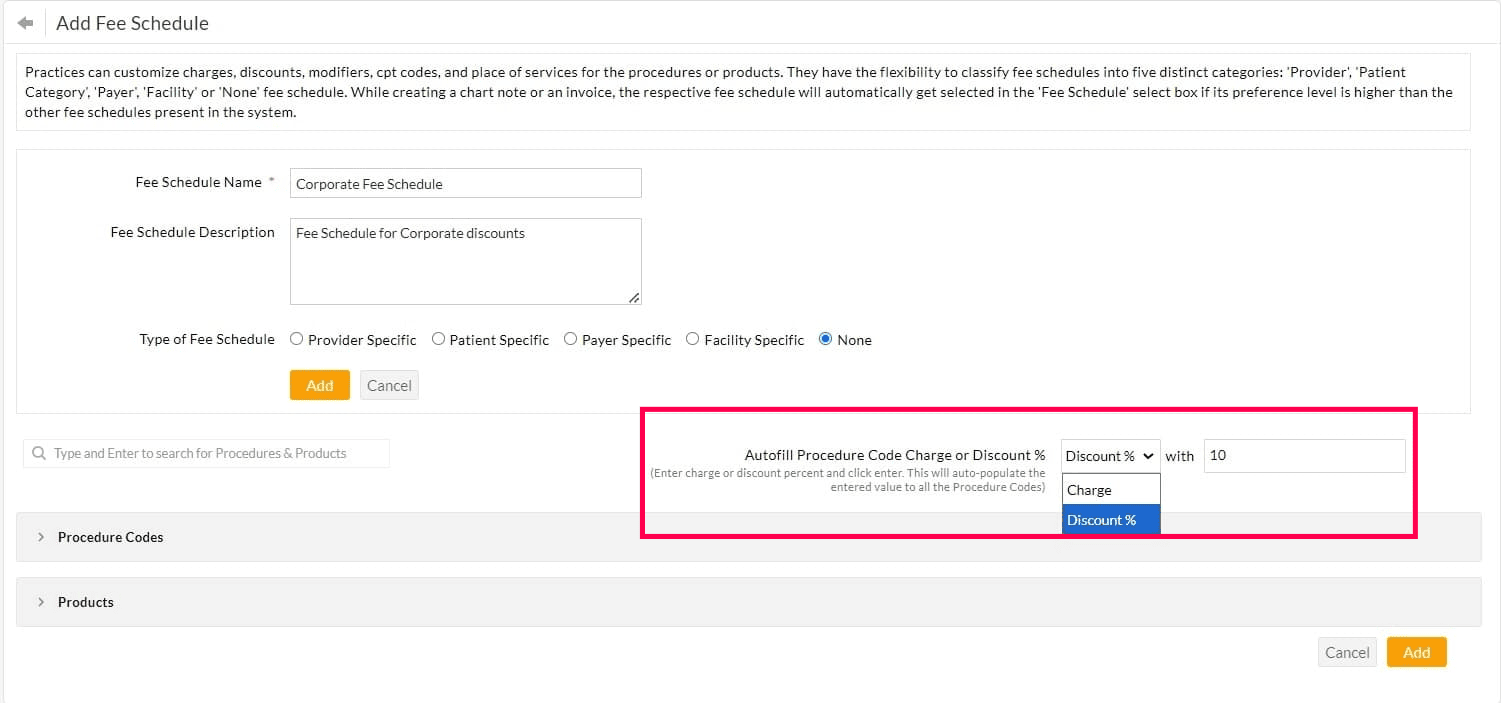This screenshot has width=1501, height=703.
Task: Click the chevron next to Products
Action: coord(40,601)
